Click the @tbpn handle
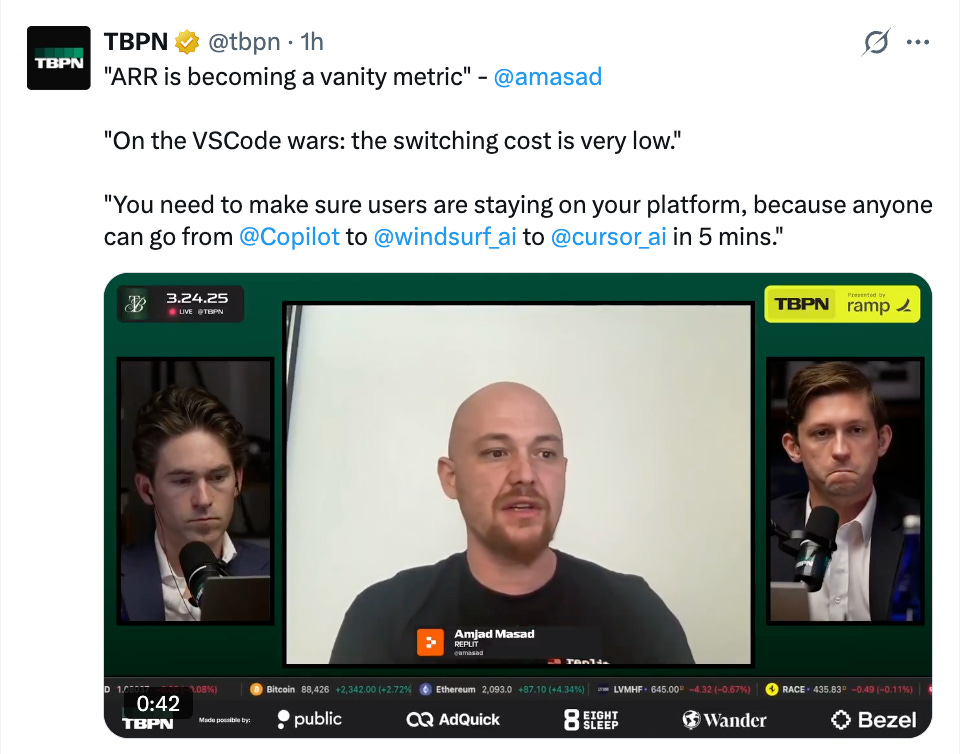The width and height of the screenshot is (964, 754). 244,42
